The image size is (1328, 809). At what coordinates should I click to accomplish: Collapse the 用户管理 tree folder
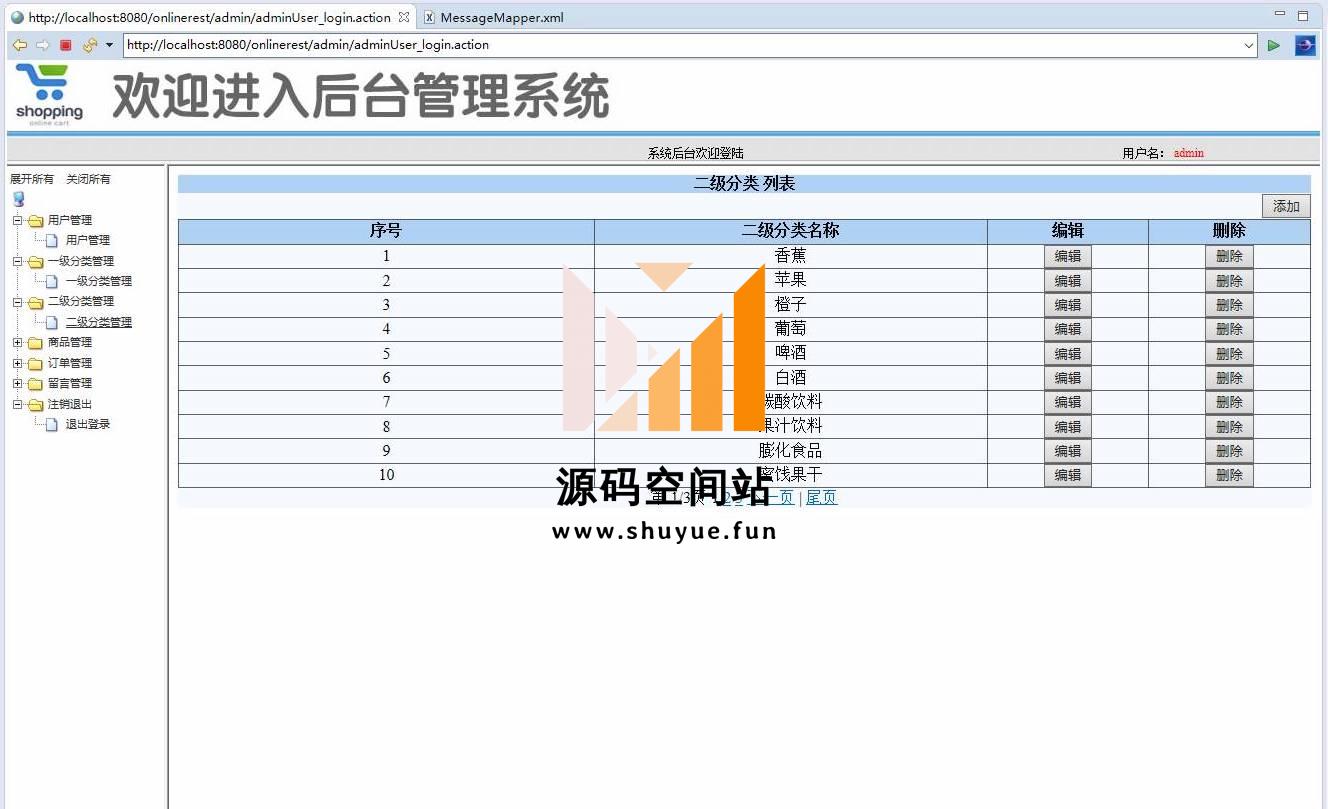pyautogui.click(x=17, y=220)
